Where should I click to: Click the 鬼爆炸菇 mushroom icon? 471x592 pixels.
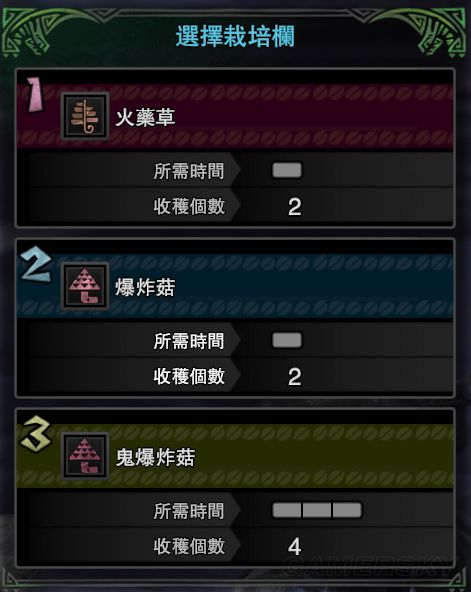pyautogui.click(x=85, y=456)
